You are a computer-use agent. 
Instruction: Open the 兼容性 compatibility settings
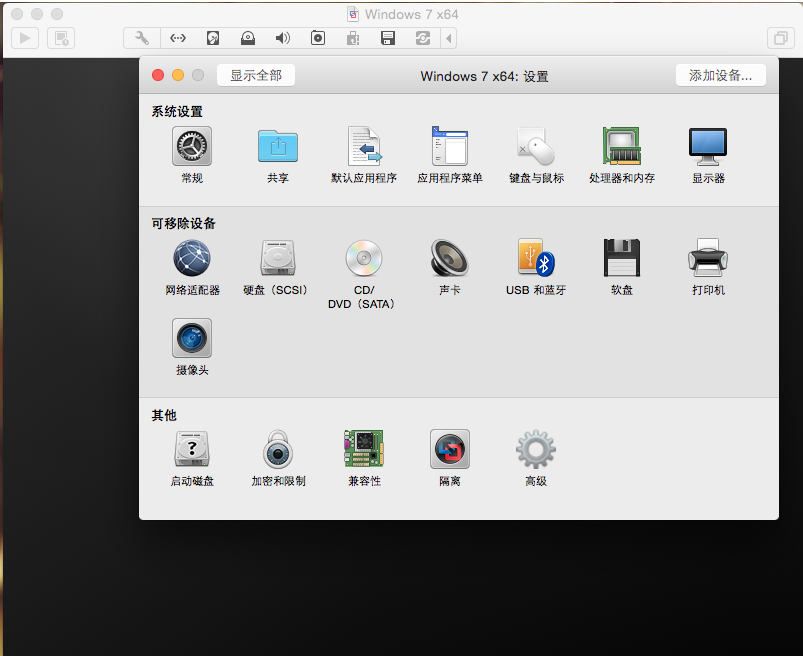click(x=364, y=449)
